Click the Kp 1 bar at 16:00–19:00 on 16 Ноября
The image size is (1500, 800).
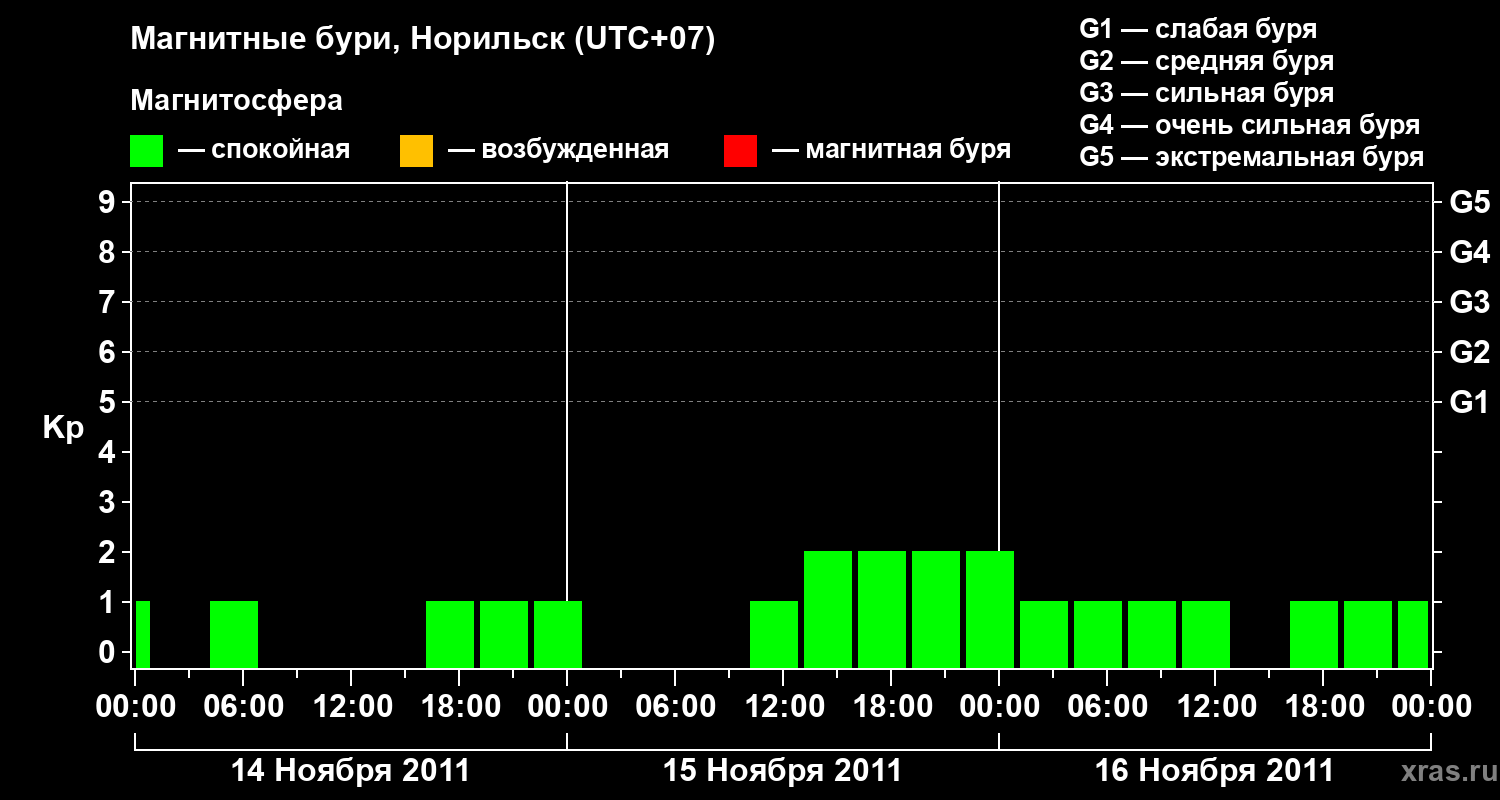[x=1314, y=634]
